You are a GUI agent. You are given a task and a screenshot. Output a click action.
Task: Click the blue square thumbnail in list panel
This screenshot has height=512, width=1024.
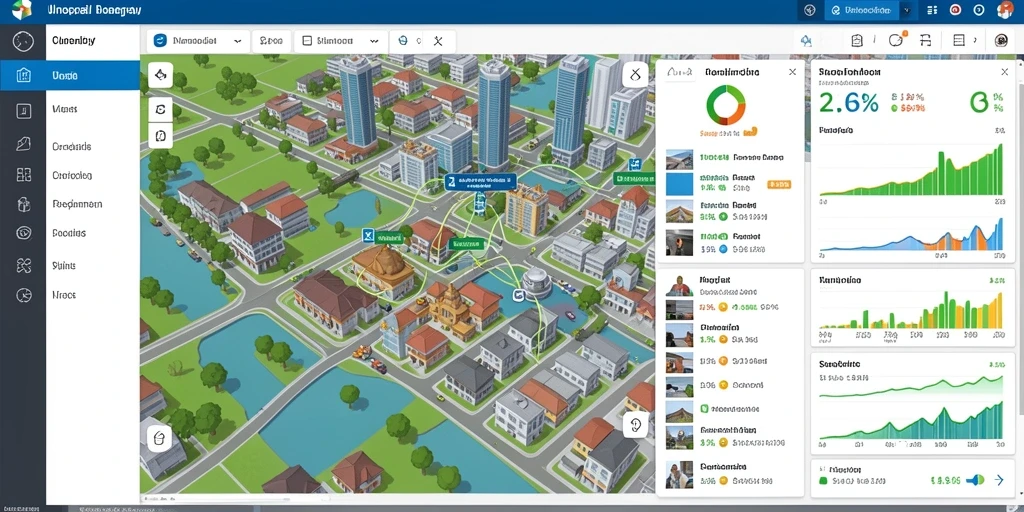[x=679, y=184]
